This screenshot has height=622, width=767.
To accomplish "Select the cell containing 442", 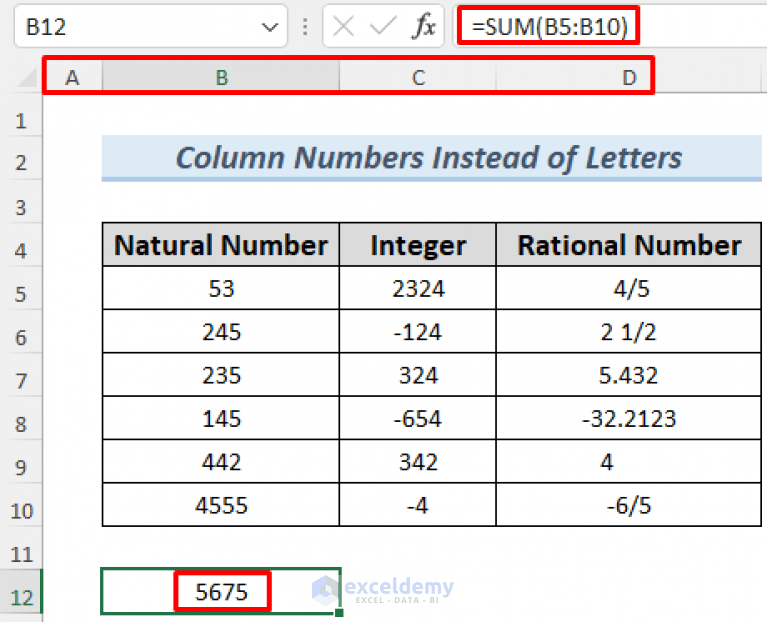I will (x=221, y=462).
